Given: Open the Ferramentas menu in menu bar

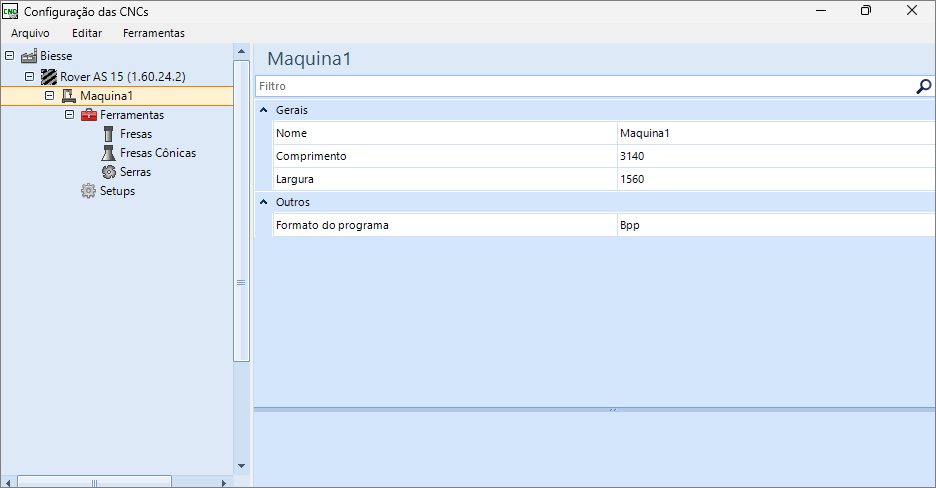Looking at the screenshot, I should coord(153,33).
